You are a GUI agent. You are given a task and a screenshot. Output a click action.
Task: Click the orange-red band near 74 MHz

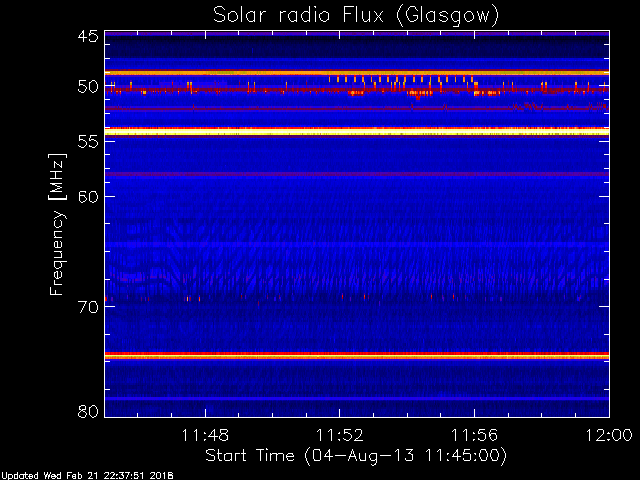point(357,356)
